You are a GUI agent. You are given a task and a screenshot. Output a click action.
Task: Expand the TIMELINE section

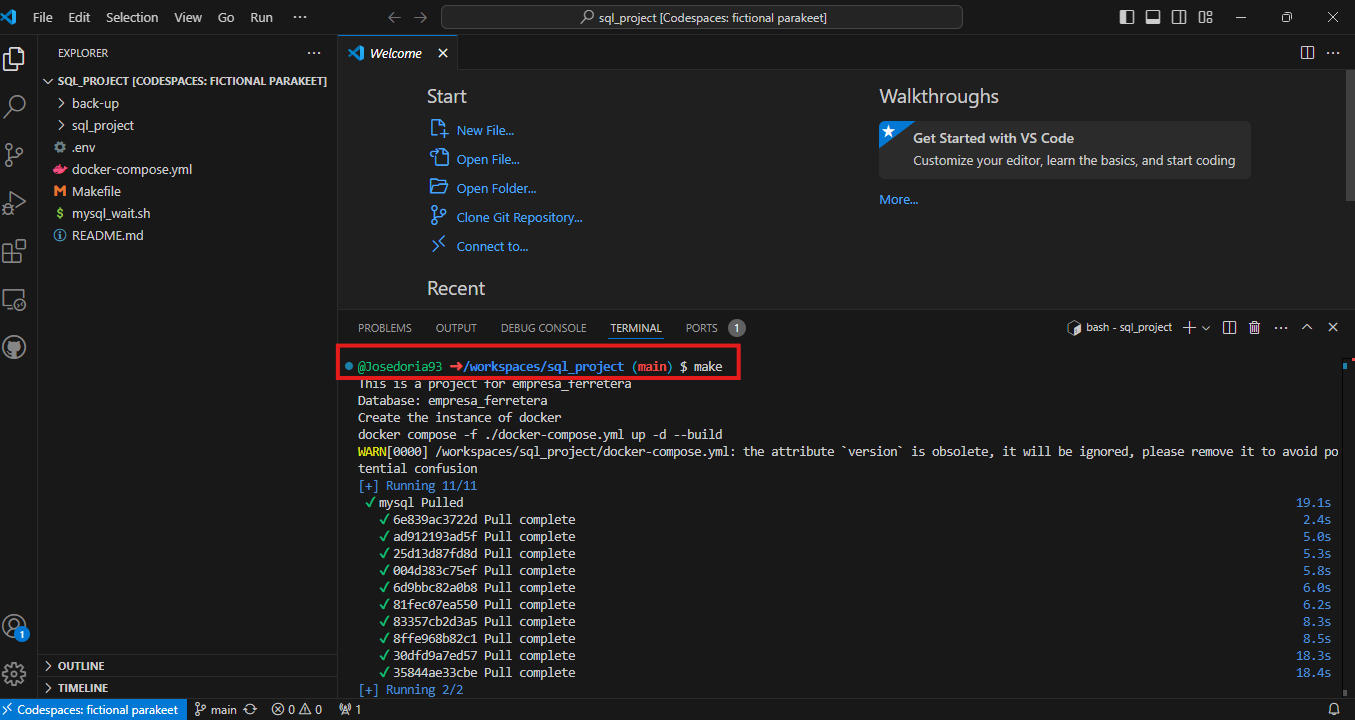[188, 687]
